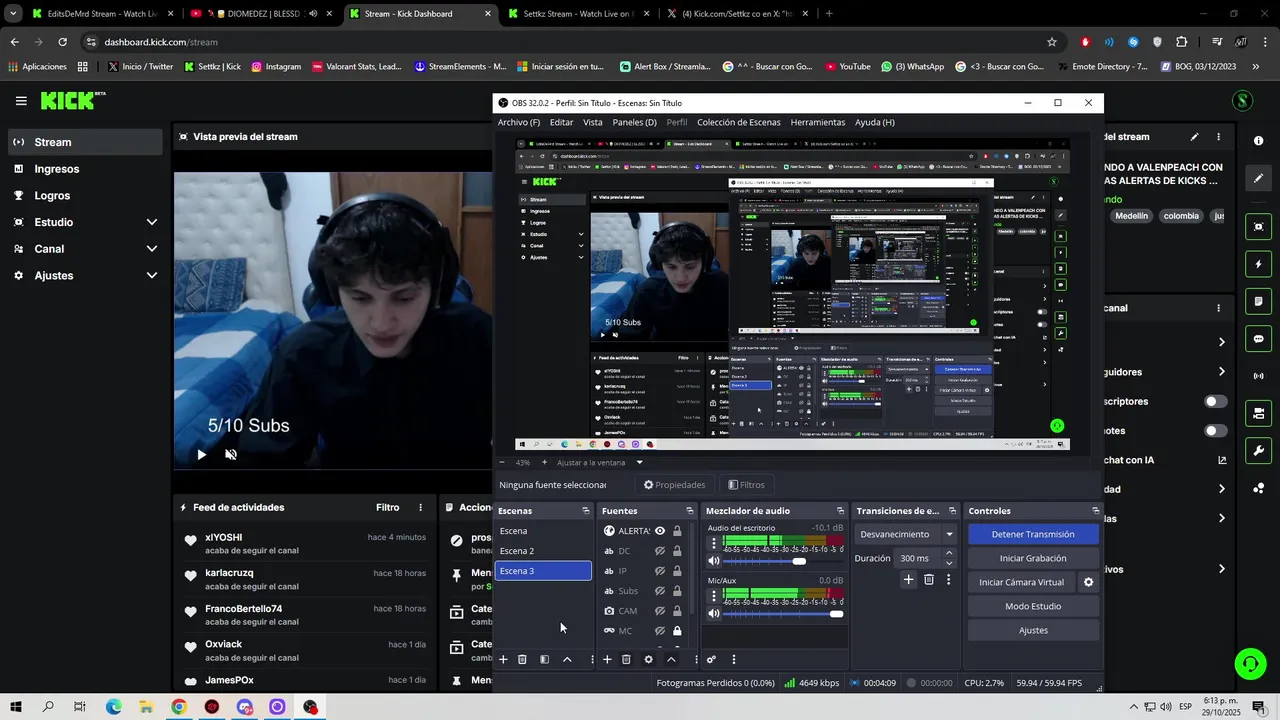
Task: Open scene filters icon in Escenas toolbar
Action: 544,659
